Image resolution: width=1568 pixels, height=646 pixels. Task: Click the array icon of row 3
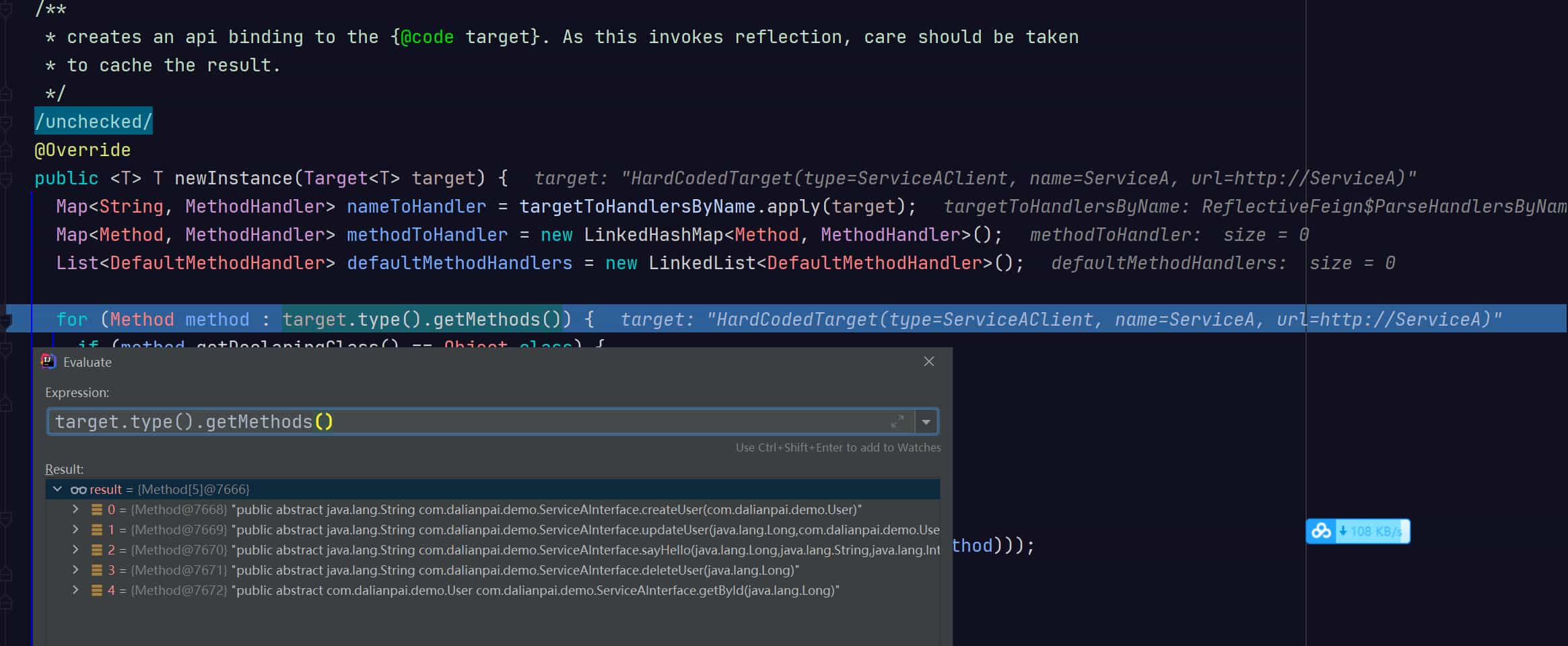(97, 570)
